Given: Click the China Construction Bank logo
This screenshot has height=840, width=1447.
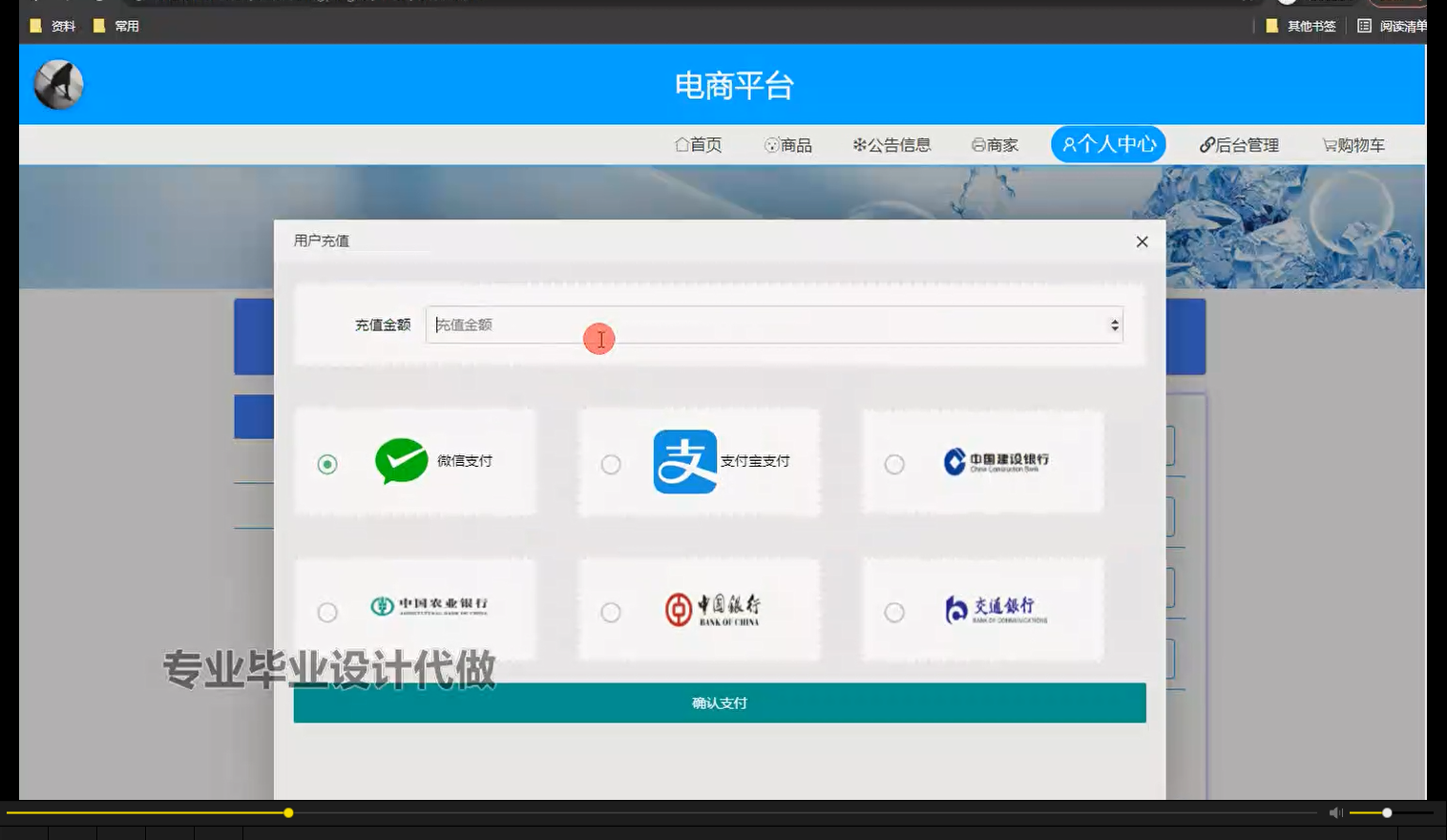Looking at the screenshot, I should [997, 460].
